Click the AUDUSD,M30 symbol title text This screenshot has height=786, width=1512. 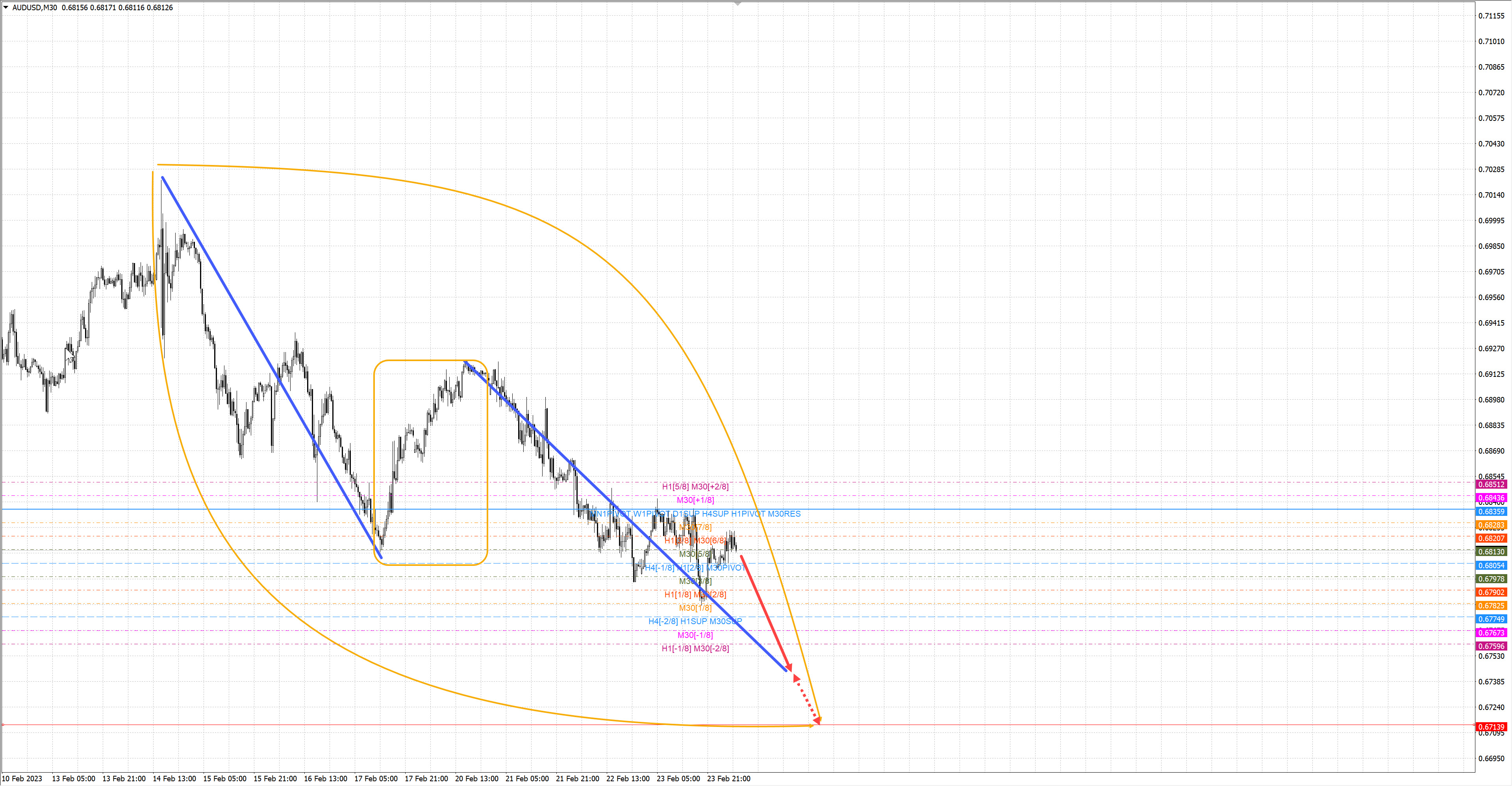[x=35, y=7]
